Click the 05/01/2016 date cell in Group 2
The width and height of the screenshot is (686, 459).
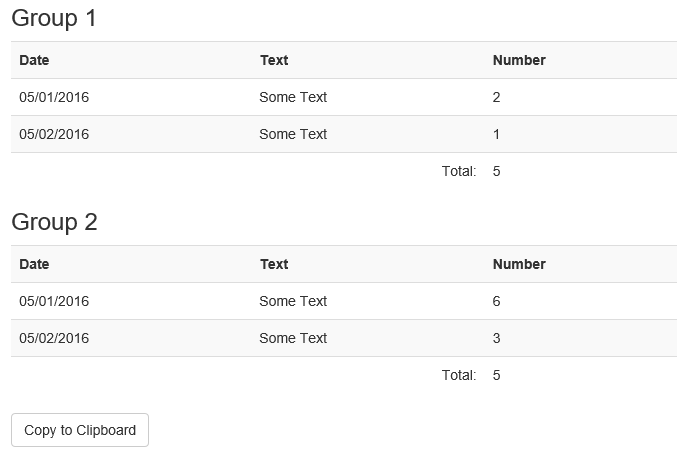[54, 301]
